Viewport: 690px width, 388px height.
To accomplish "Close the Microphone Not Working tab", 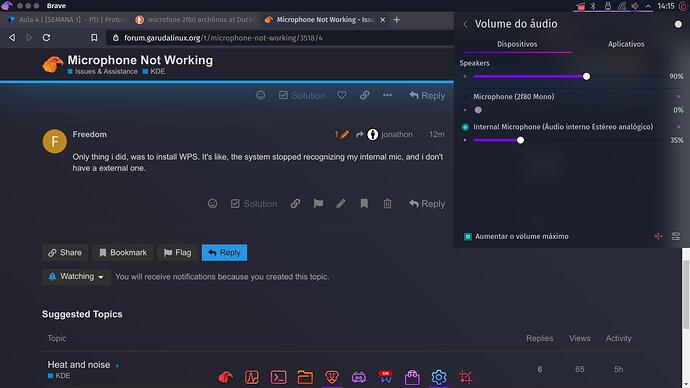I will tap(382, 20).
